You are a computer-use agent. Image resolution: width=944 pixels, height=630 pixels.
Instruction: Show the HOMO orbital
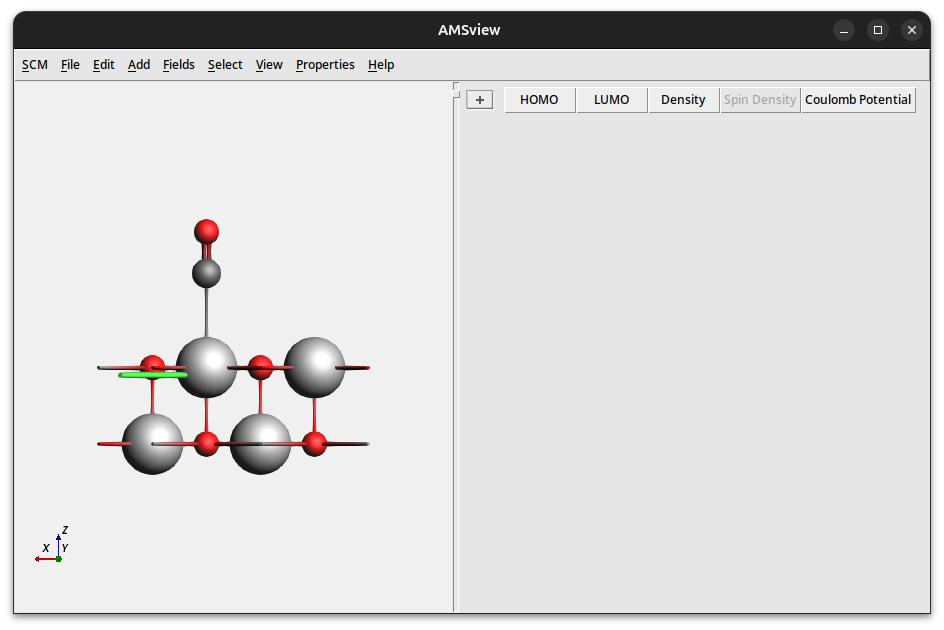click(x=539, y=100)
